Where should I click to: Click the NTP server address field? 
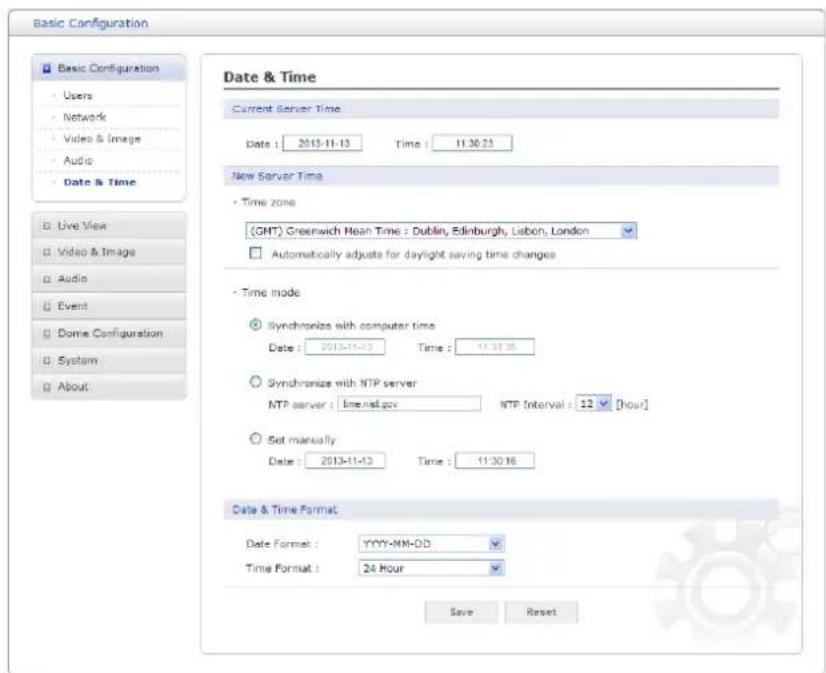pyautogui.click(x=409, y=404)
